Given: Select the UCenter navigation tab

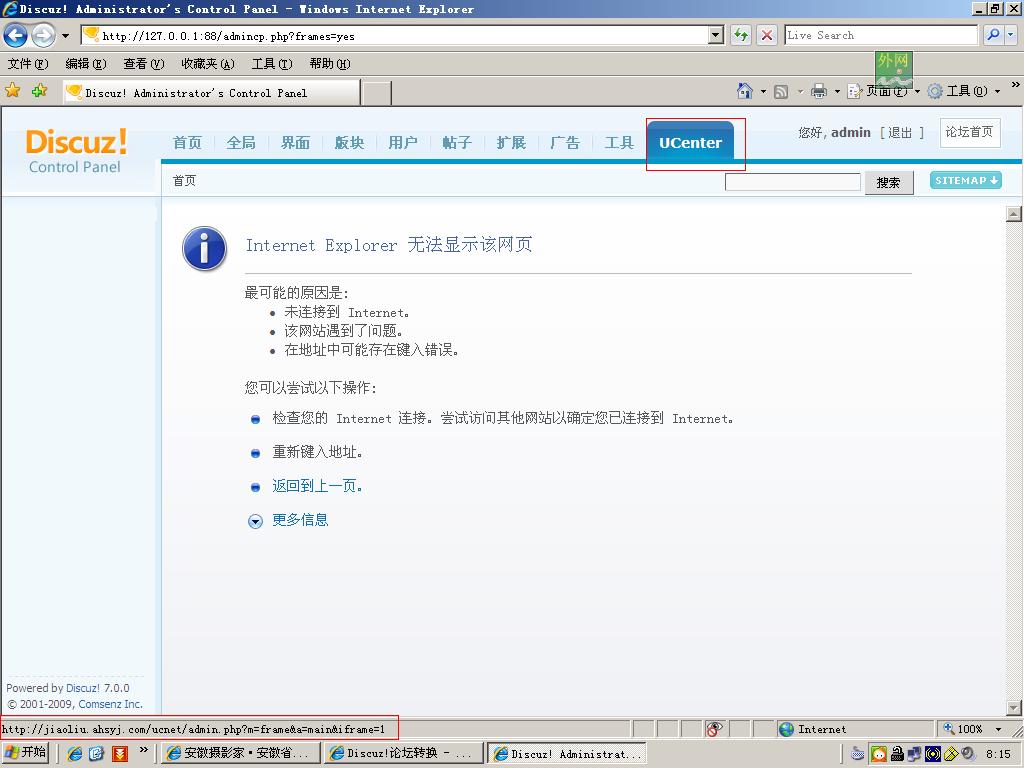Looking at the screenshot, I should click(x=690, y=142).
